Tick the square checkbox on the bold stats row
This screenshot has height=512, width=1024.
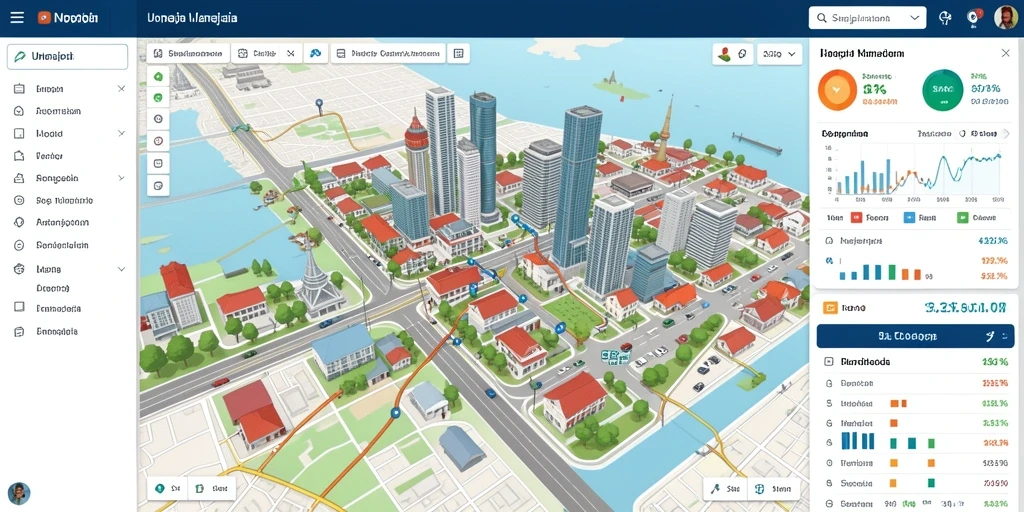click(x=829, y=361)
